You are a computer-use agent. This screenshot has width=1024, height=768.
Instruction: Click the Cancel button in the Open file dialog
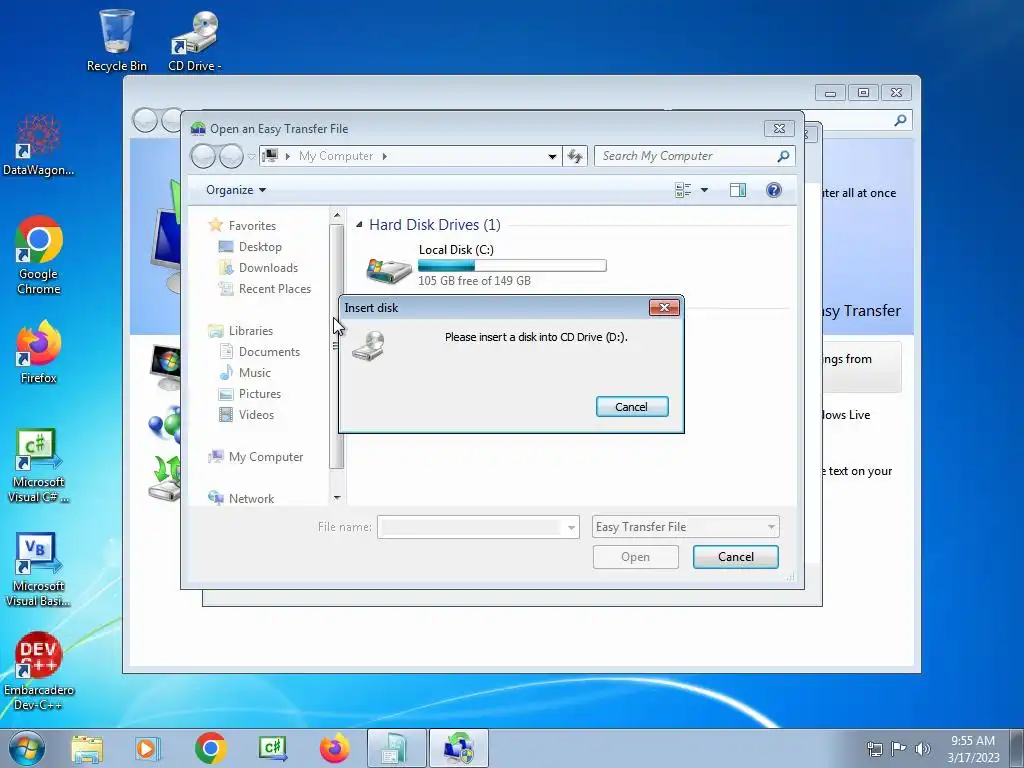735,556
